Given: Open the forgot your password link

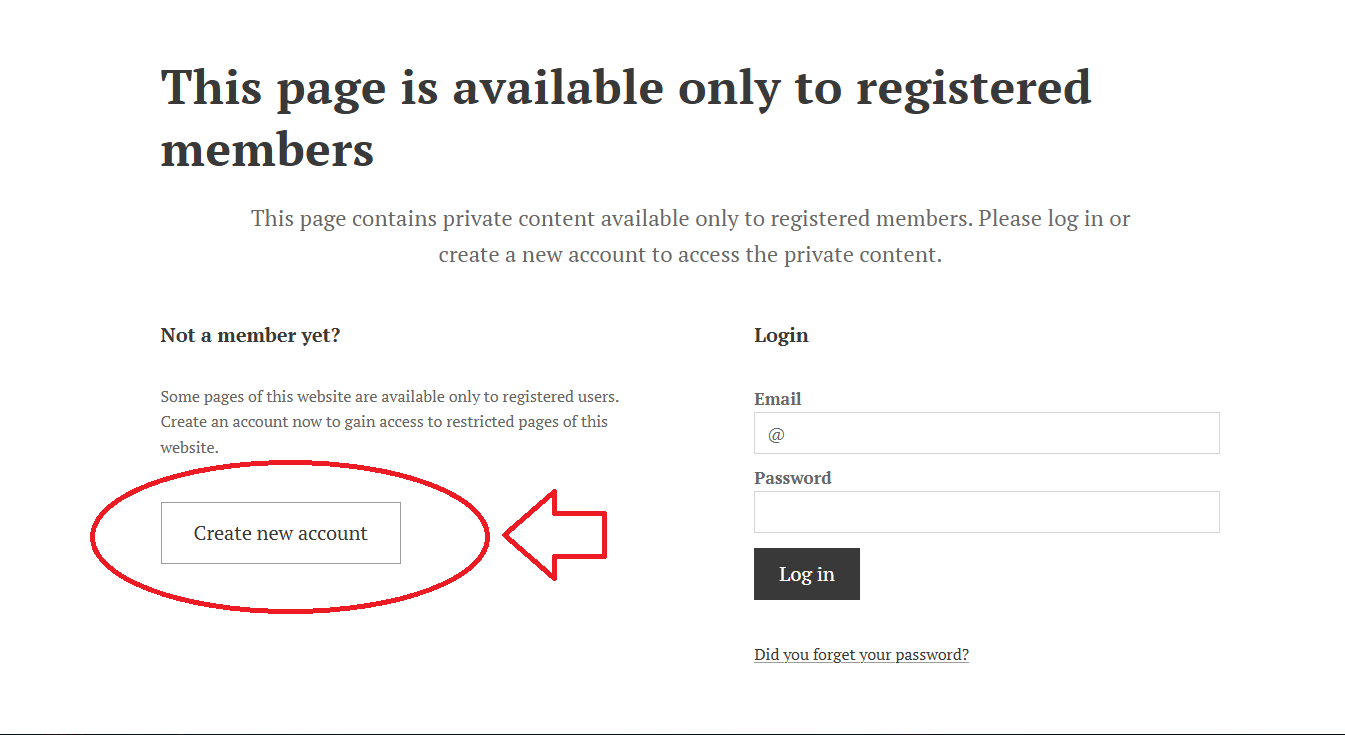Looking at the screenshot, I should tap(861, 655).
